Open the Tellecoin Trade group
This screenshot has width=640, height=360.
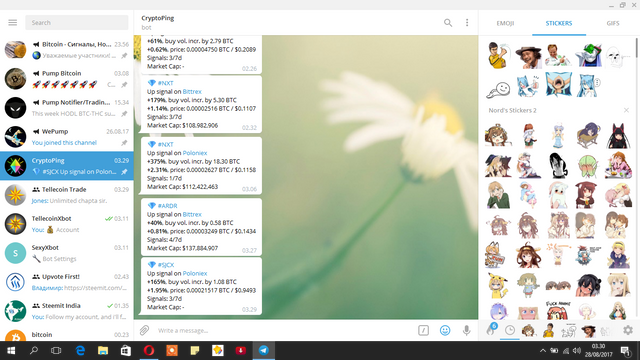67,195
